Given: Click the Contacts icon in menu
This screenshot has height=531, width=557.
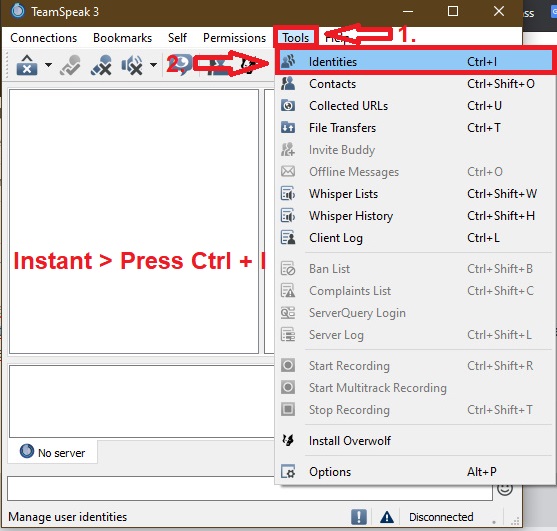Looking at the screenshot, I should click(288, 84).
